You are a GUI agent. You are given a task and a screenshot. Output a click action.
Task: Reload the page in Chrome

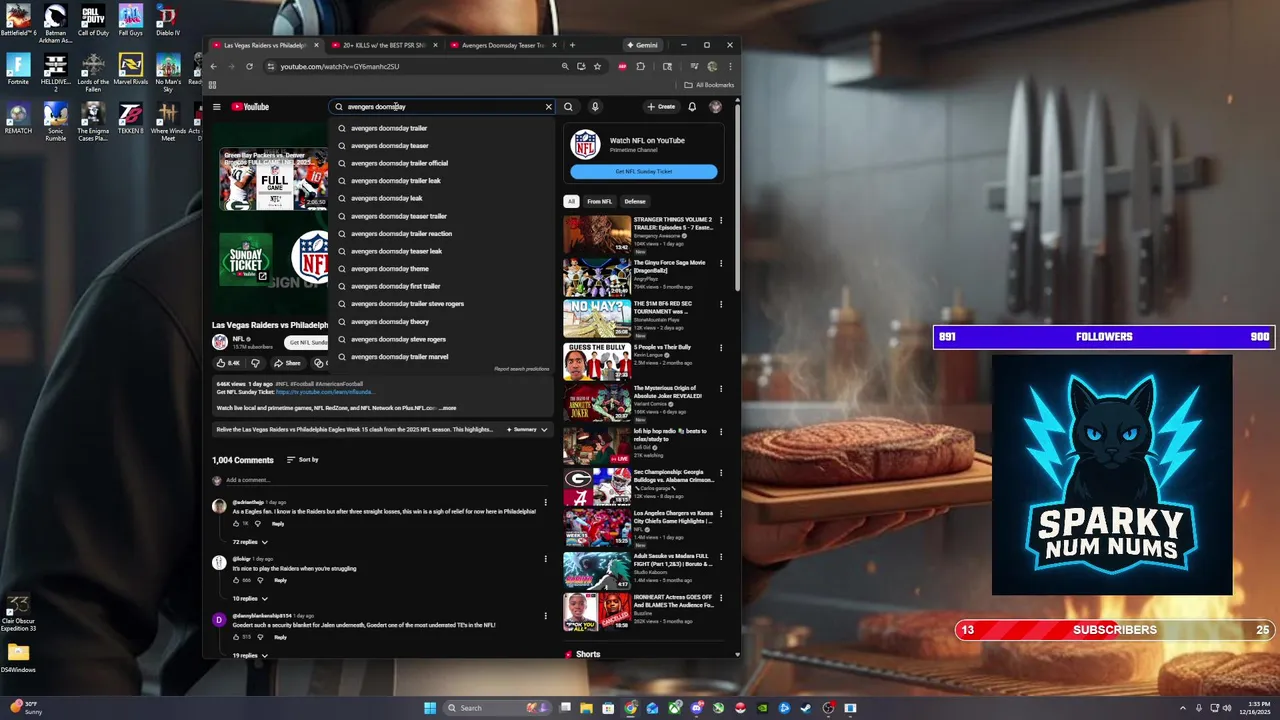click(249, 66)
